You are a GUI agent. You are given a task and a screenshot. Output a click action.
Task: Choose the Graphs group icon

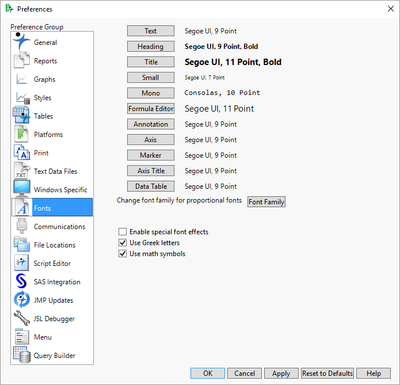click(x=22, y=79)
